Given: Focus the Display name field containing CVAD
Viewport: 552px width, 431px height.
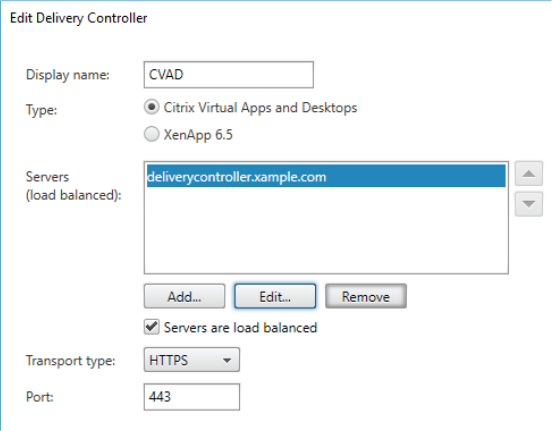Looking at the screenshot, I should pyautogui.click(x=228, y=75).
